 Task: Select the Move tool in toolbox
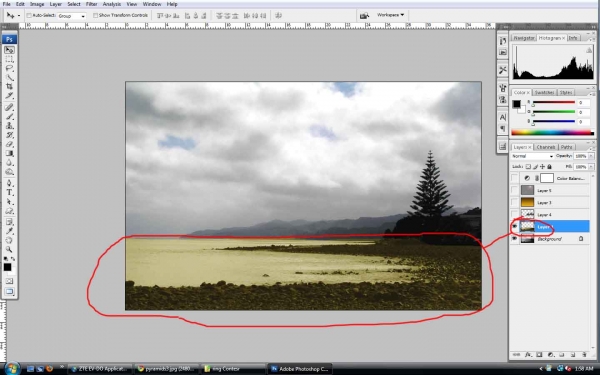[9, 50]
